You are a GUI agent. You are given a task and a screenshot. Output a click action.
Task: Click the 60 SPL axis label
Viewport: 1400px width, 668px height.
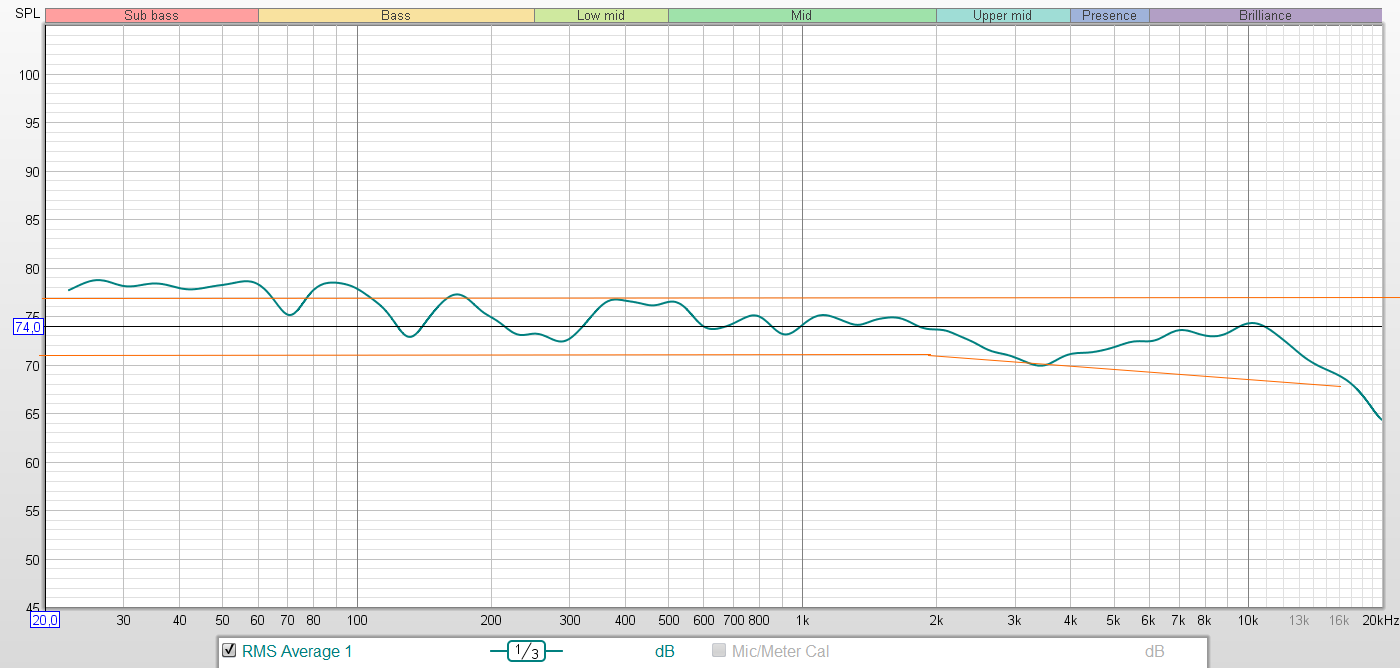(32, 463)
